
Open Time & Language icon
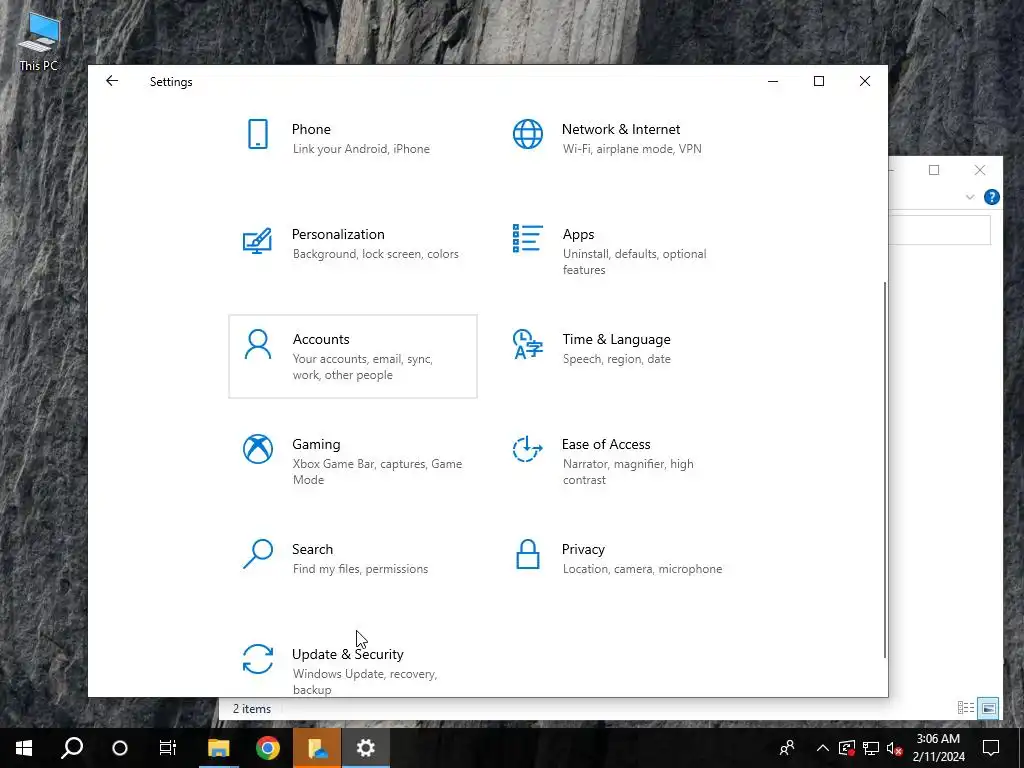[x=528, y=344]
